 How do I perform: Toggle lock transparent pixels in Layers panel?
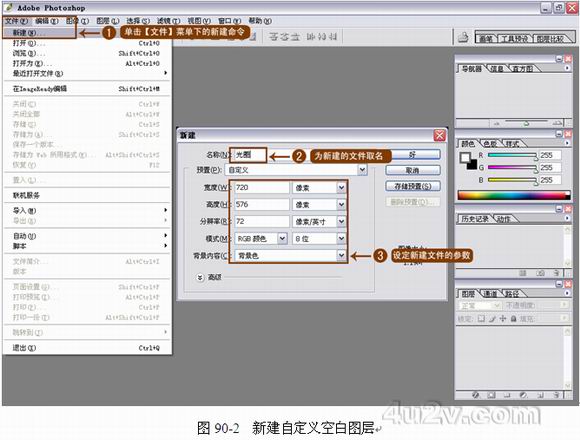[481, 318]
